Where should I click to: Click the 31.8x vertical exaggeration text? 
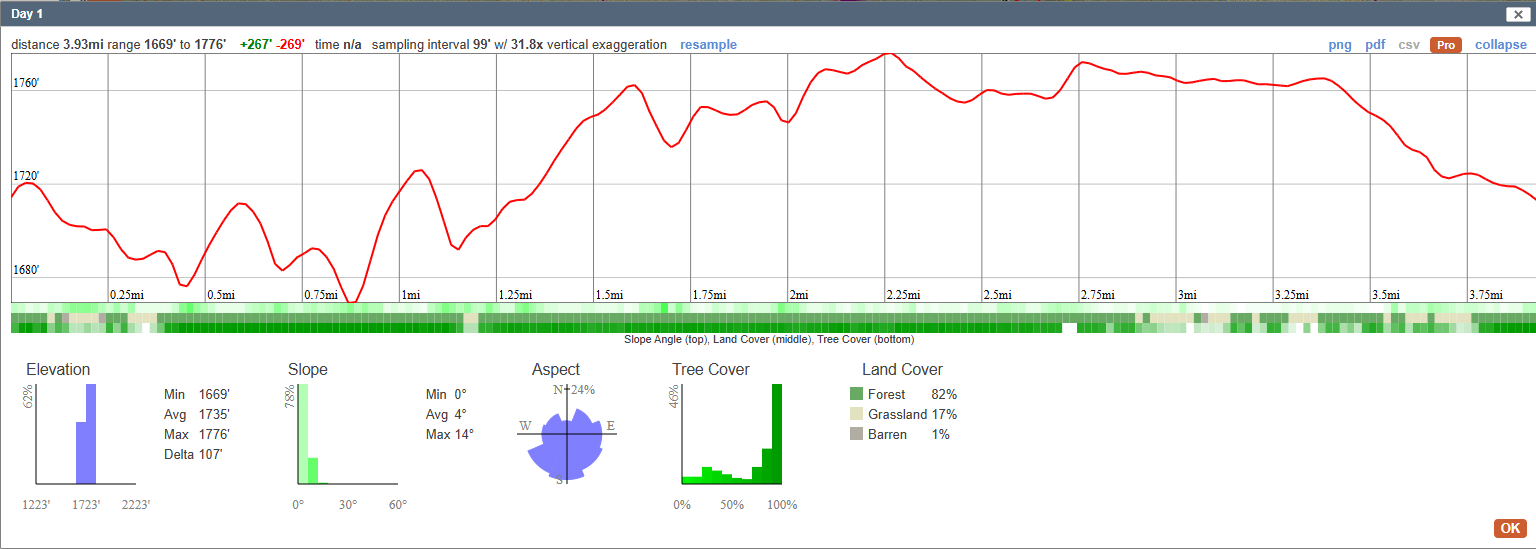[x=589, y=45]
